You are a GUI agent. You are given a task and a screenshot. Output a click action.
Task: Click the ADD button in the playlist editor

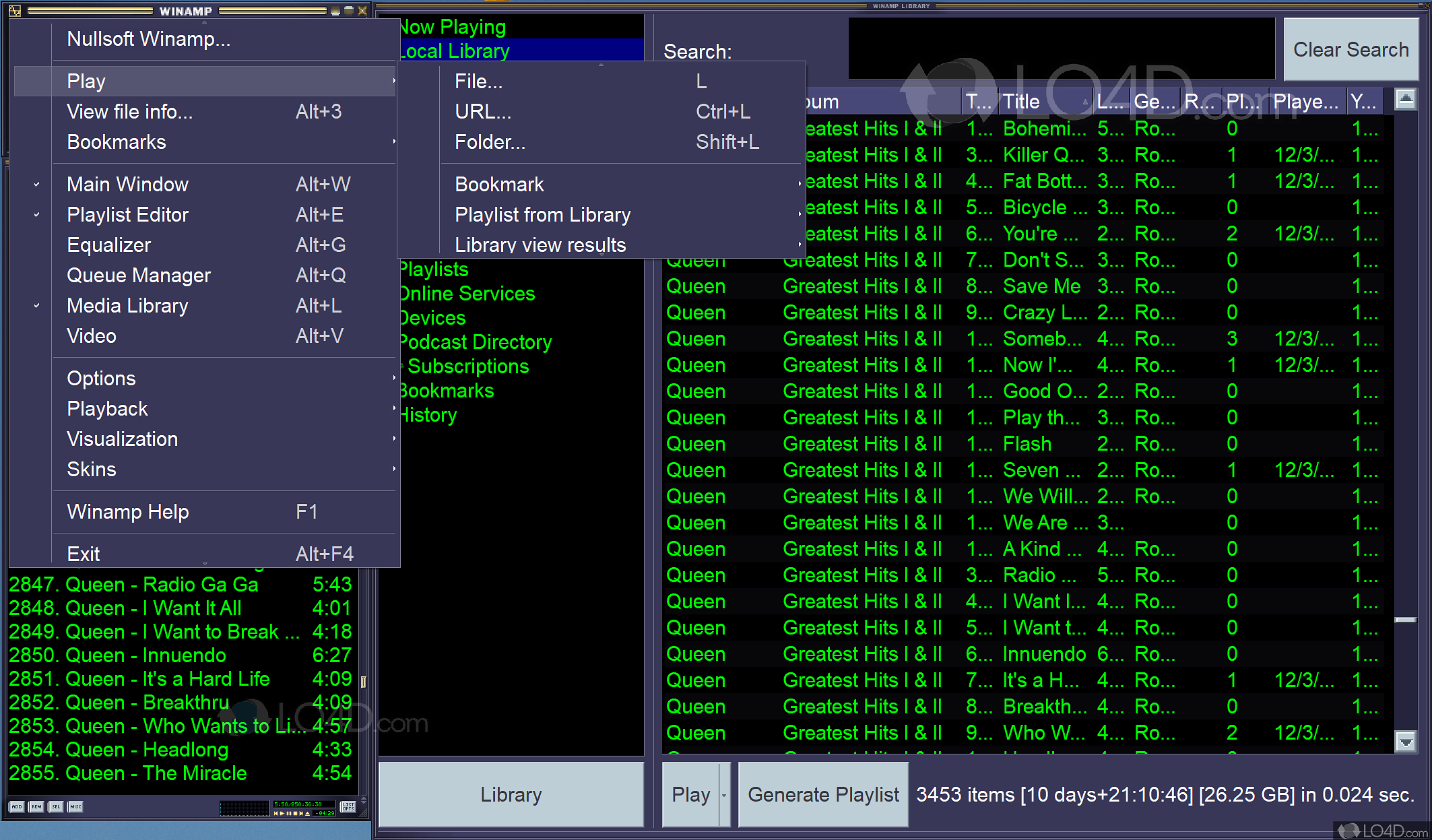point(17,806)
